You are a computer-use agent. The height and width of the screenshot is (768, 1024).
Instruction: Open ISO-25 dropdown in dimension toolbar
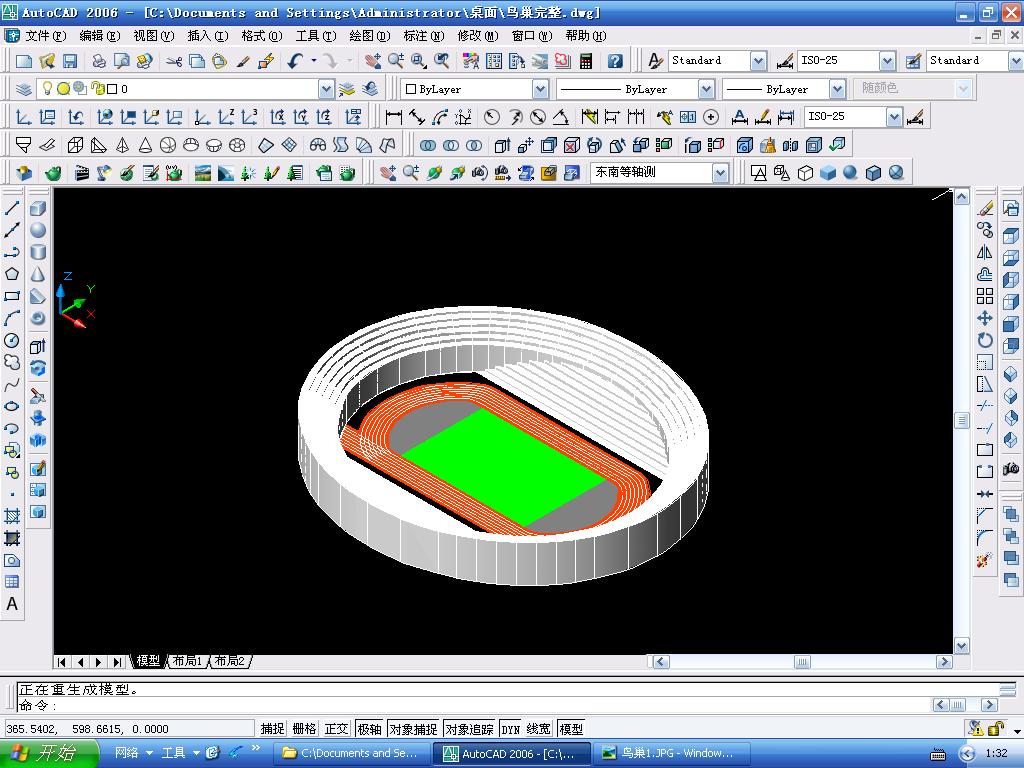[x=894, y=117]
